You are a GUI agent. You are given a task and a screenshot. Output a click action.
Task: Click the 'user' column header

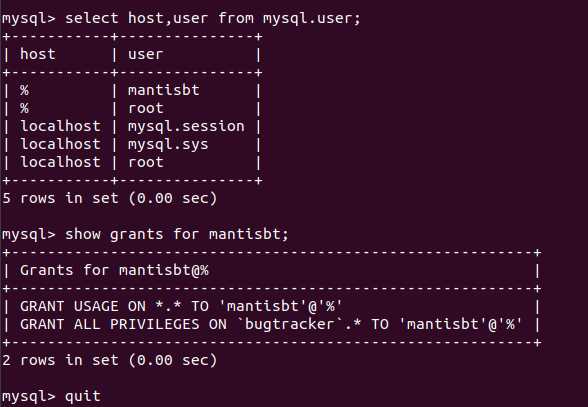click(146, 55)
